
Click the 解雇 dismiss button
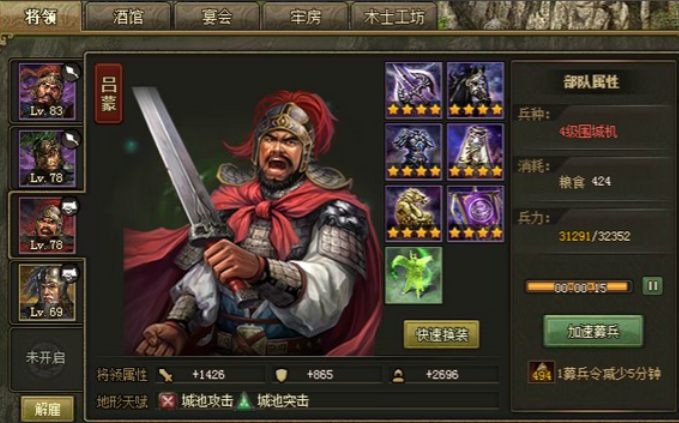click(47, 409)
